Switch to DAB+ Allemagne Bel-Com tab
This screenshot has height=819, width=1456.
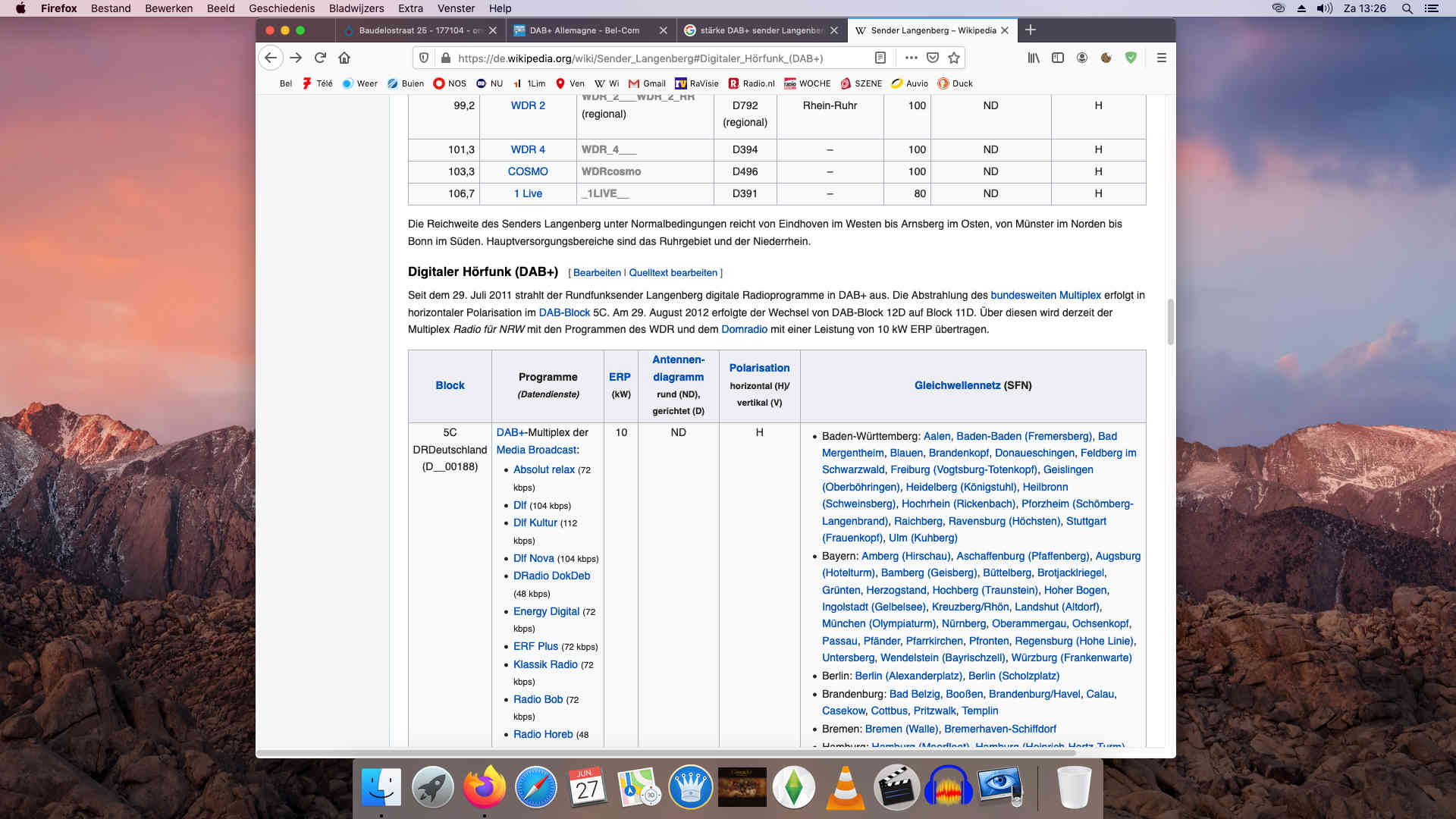590,30
